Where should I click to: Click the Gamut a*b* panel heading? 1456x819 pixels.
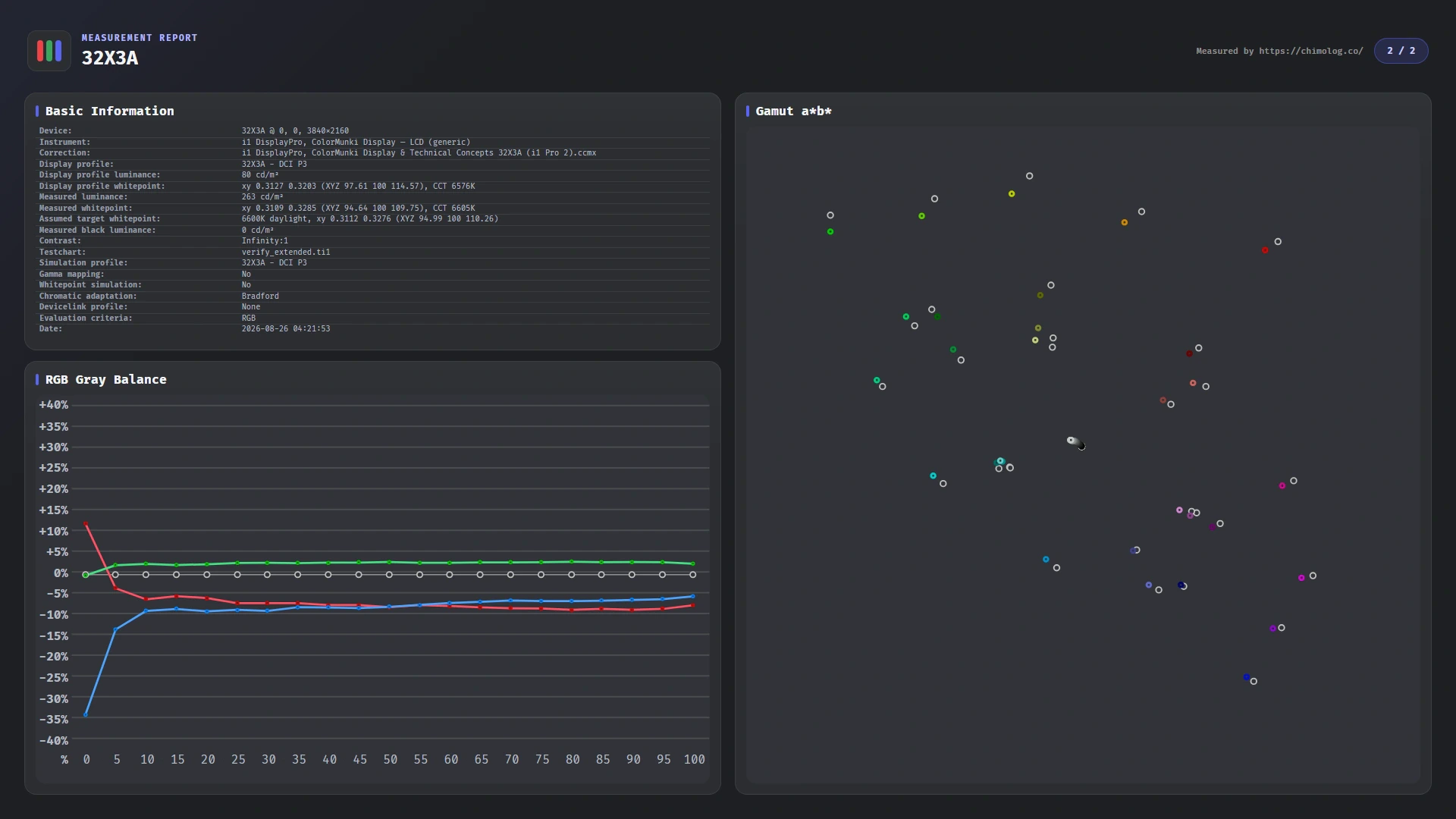[793, 111]
